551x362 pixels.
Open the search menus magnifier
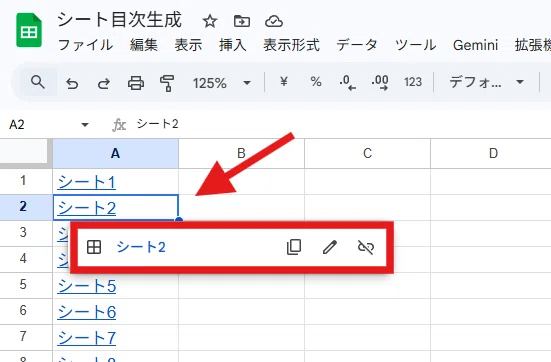[38, 83]
